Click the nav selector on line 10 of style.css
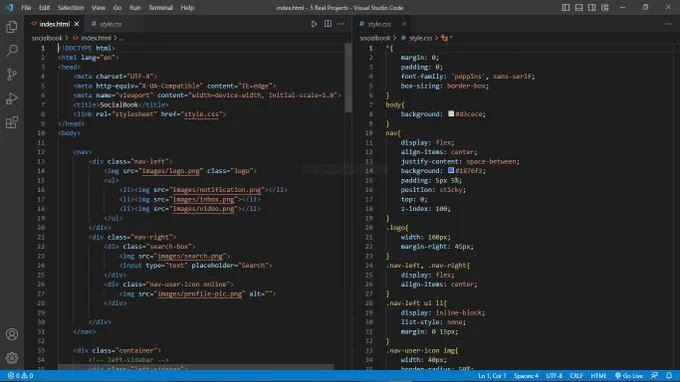Screen dimensions: 680x382 pyautogui.click(x=392, y=133)
